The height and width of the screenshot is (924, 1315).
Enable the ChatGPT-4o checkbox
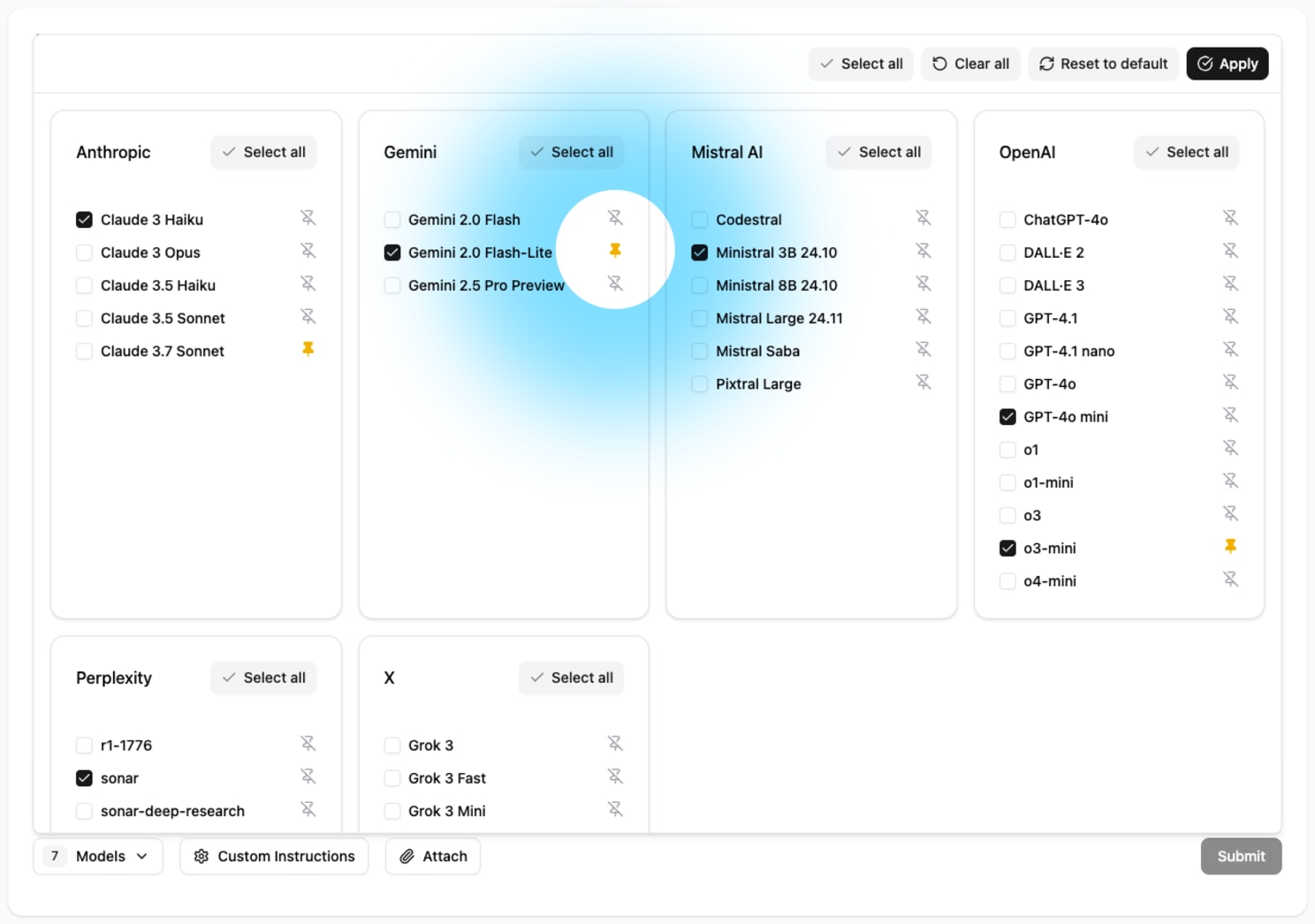1007,220
